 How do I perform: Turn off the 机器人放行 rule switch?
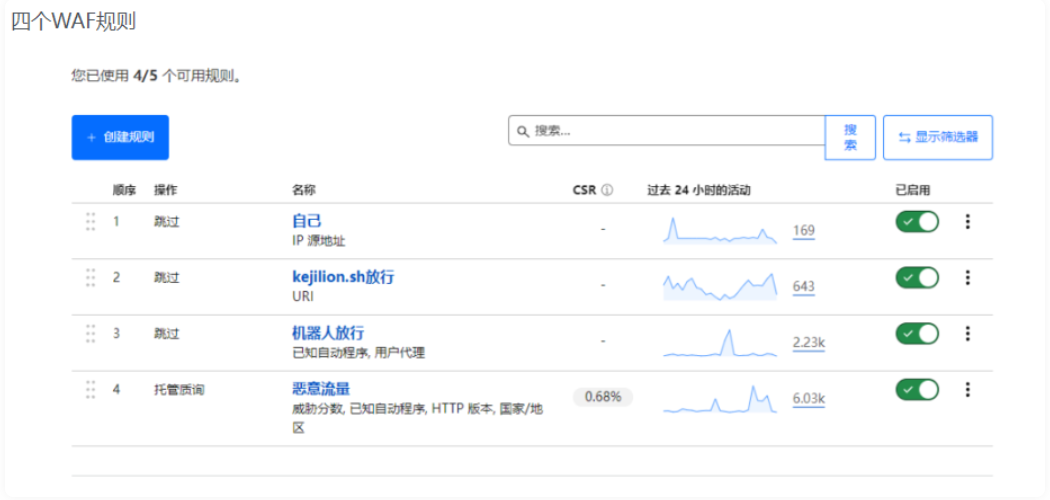(917, 333)
